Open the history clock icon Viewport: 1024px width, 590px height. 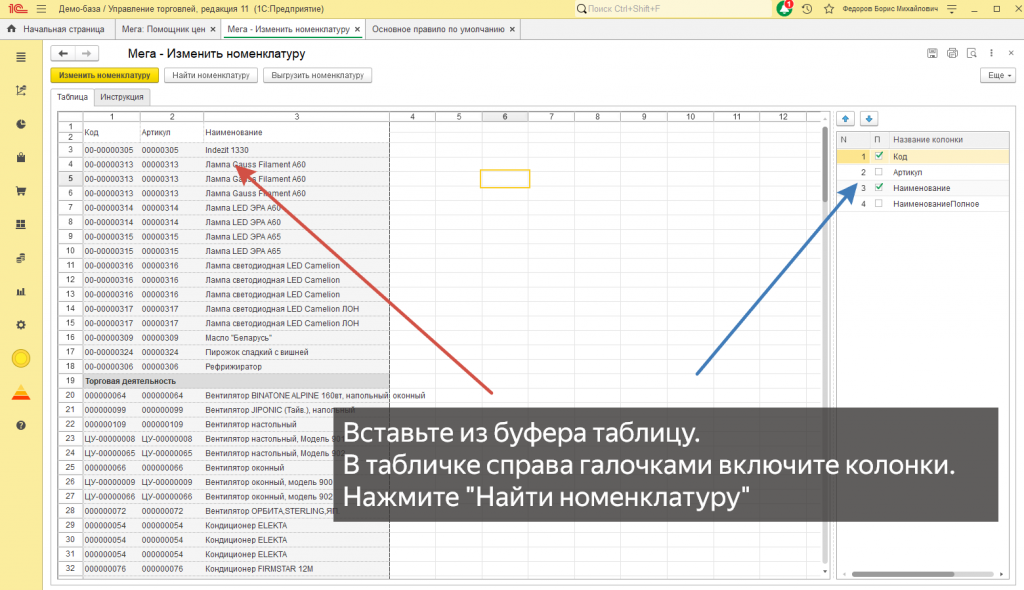pos(807,9)
